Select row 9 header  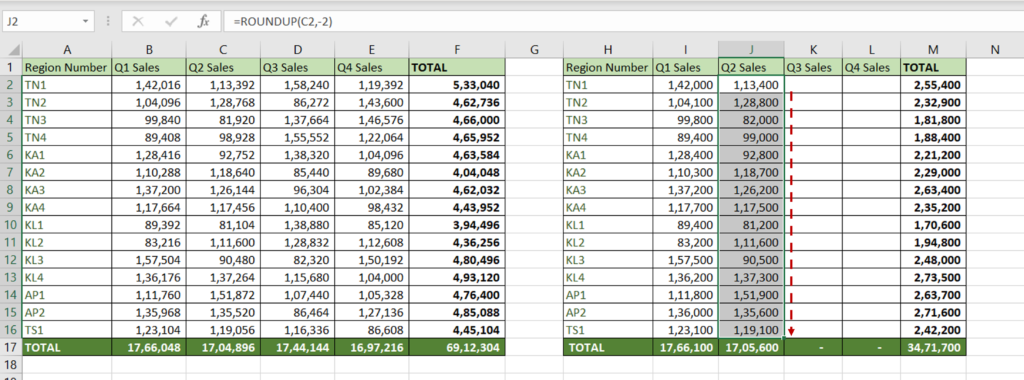[11, 208]
